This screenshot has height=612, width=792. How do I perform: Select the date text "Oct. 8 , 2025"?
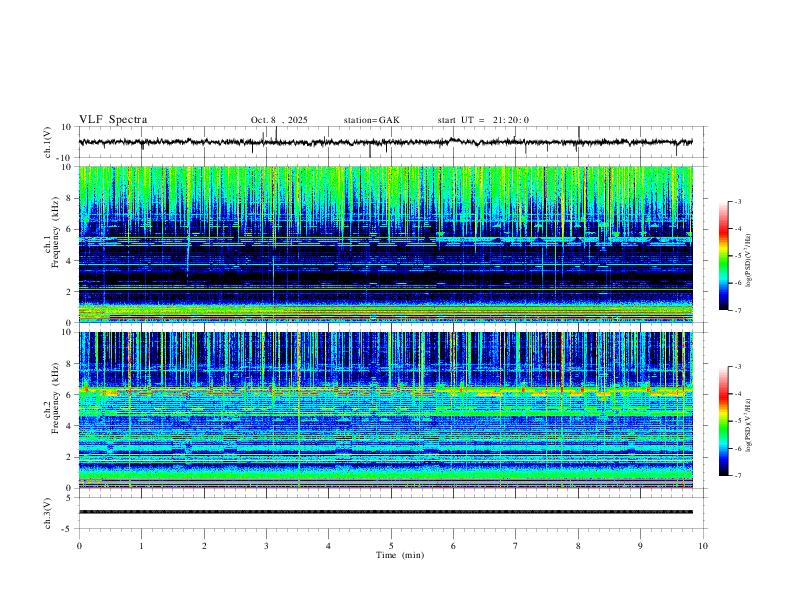279,120
